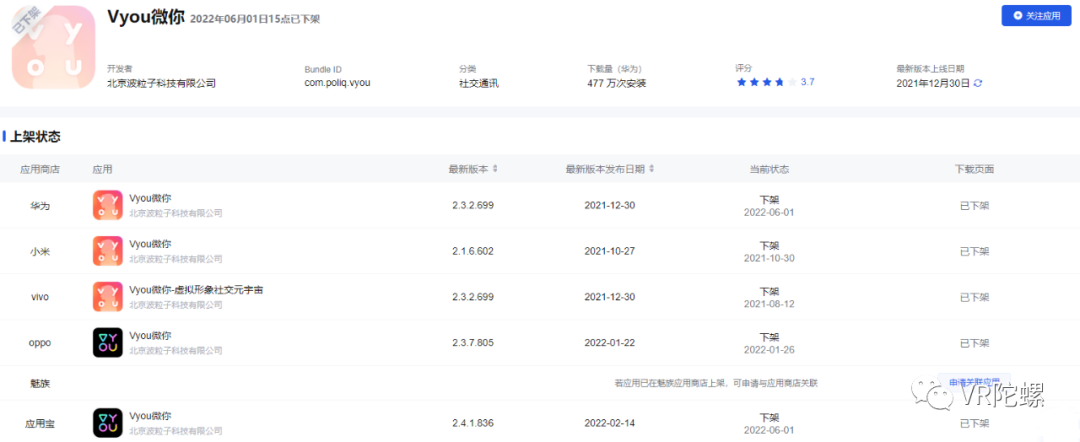This screenshot has width=1080, height=442.
Task: Click the 2021年12月30日 latest version date
Action: [x=933, y=83]
